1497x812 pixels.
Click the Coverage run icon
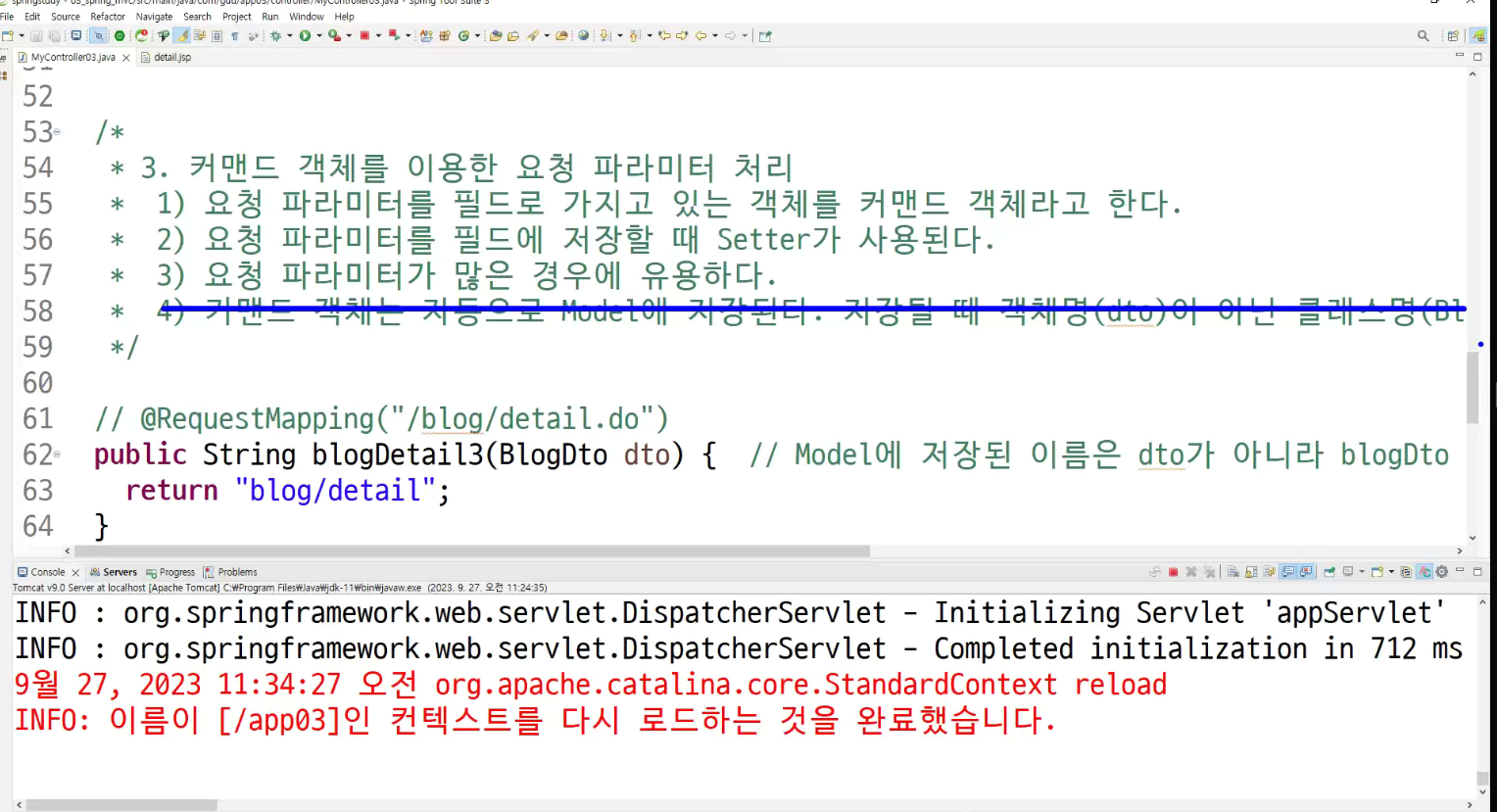coord(334,35)
